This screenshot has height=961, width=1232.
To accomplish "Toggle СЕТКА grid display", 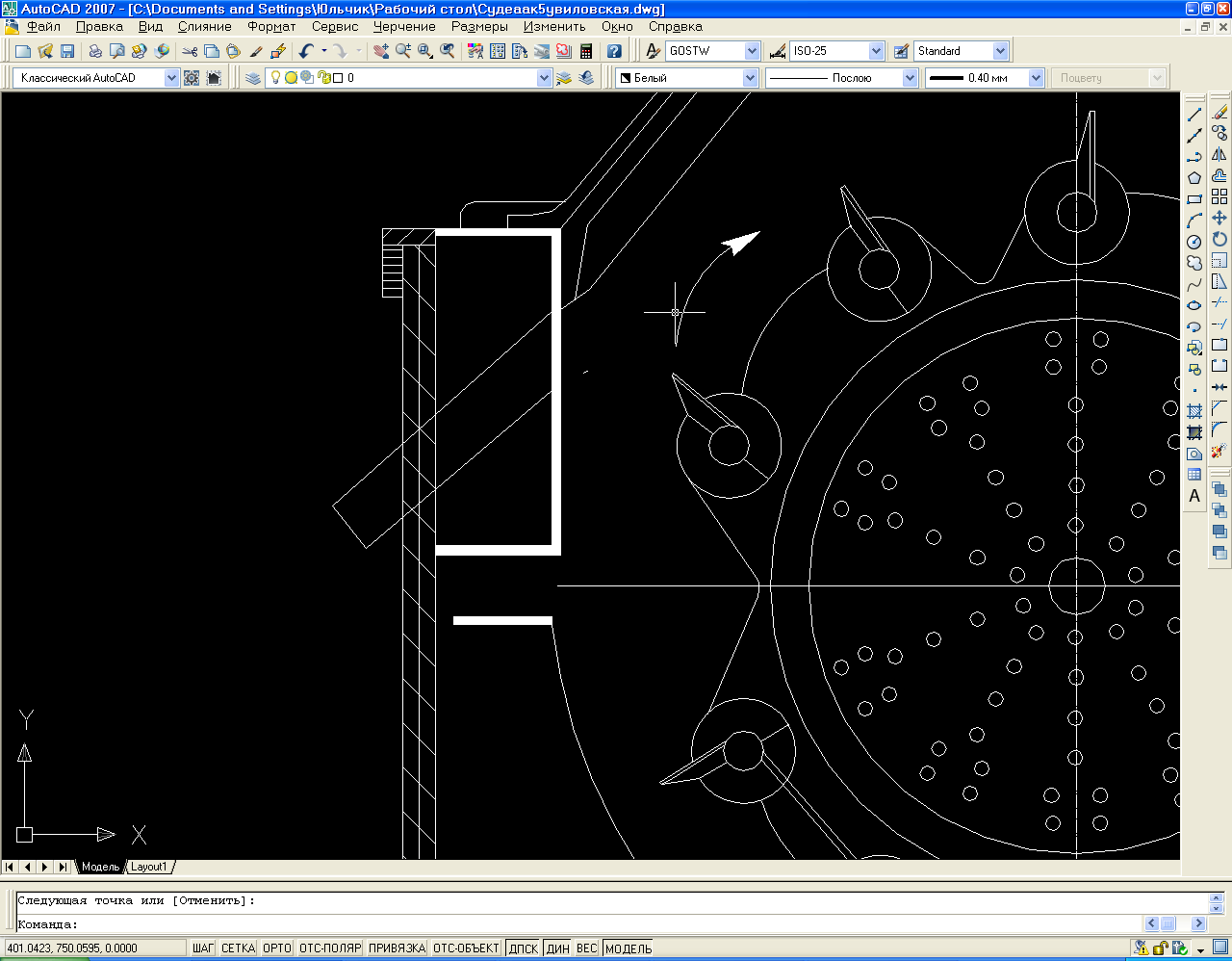I will 238,948.
